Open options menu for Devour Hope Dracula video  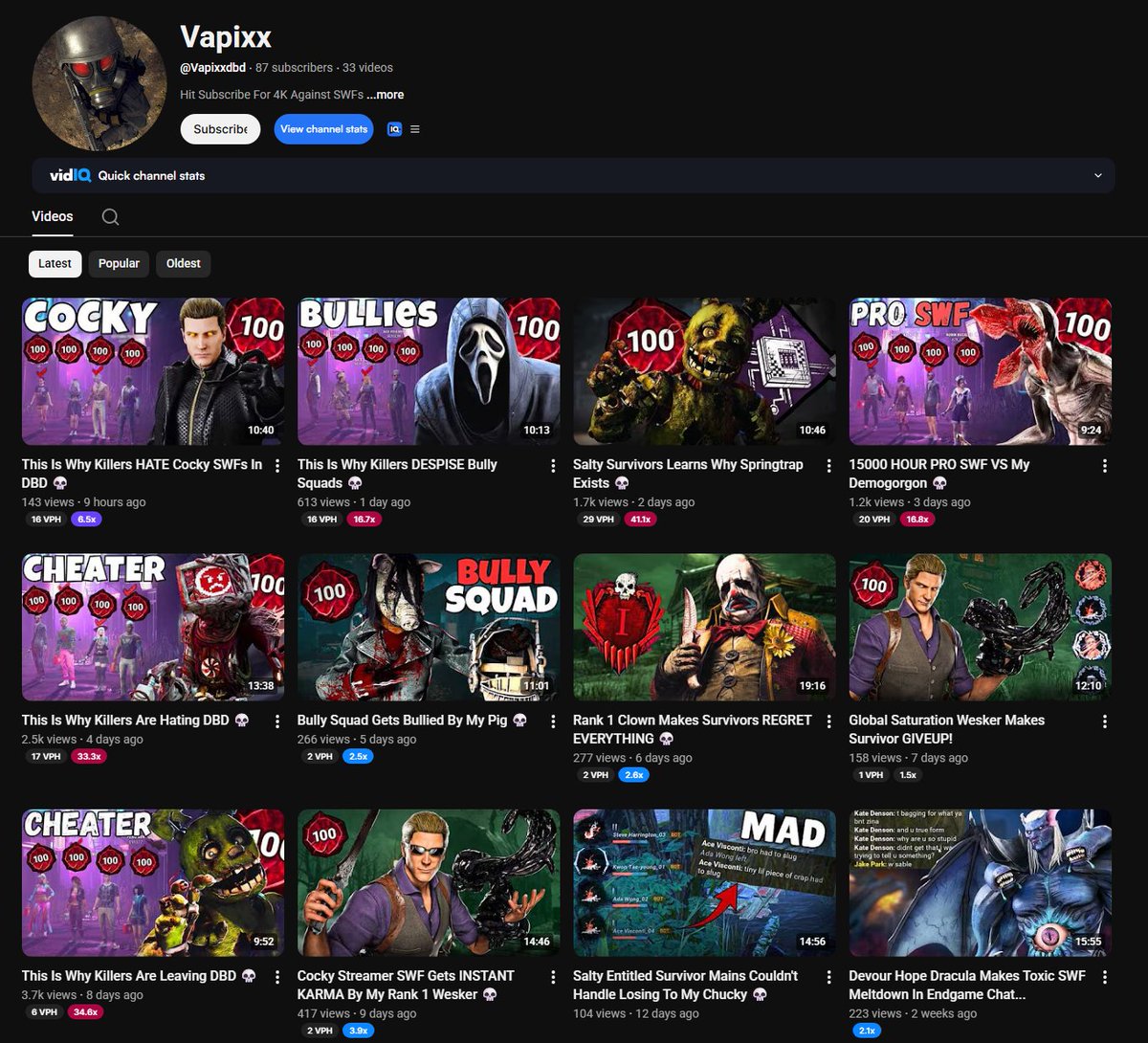(x=1104, y=977)
